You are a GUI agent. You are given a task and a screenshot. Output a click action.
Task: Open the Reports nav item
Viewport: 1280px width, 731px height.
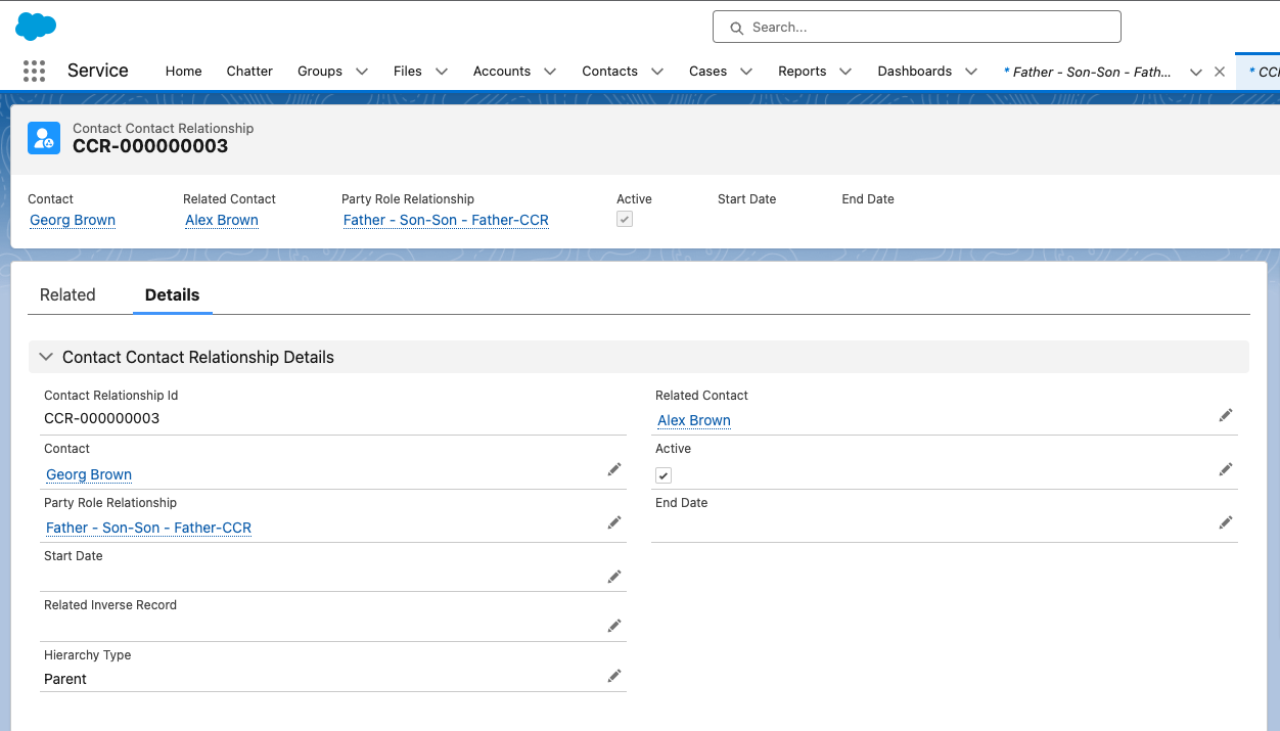[x=802, y=71]
